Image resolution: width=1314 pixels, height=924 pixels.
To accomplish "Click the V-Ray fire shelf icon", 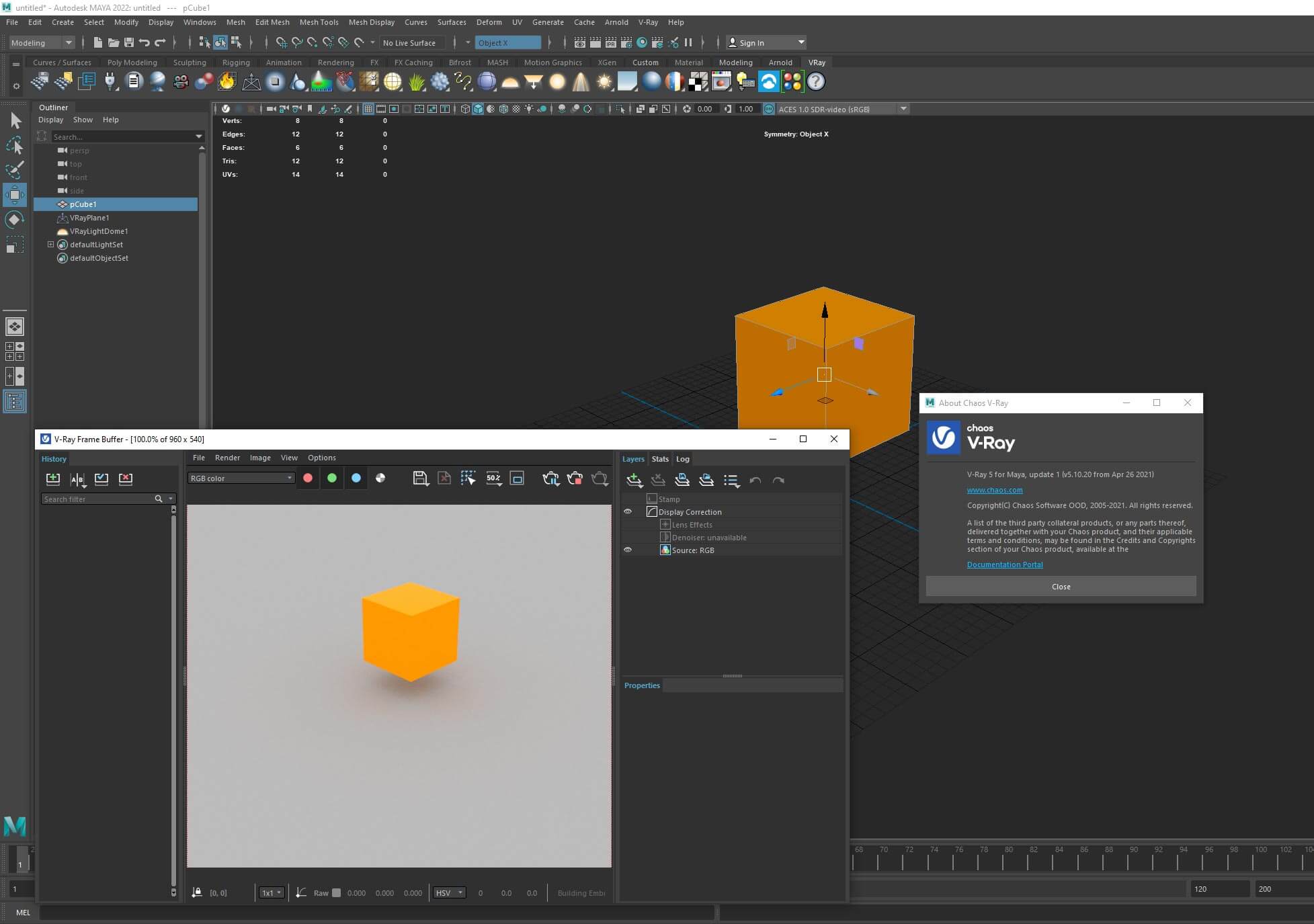I will pos(227,82).
